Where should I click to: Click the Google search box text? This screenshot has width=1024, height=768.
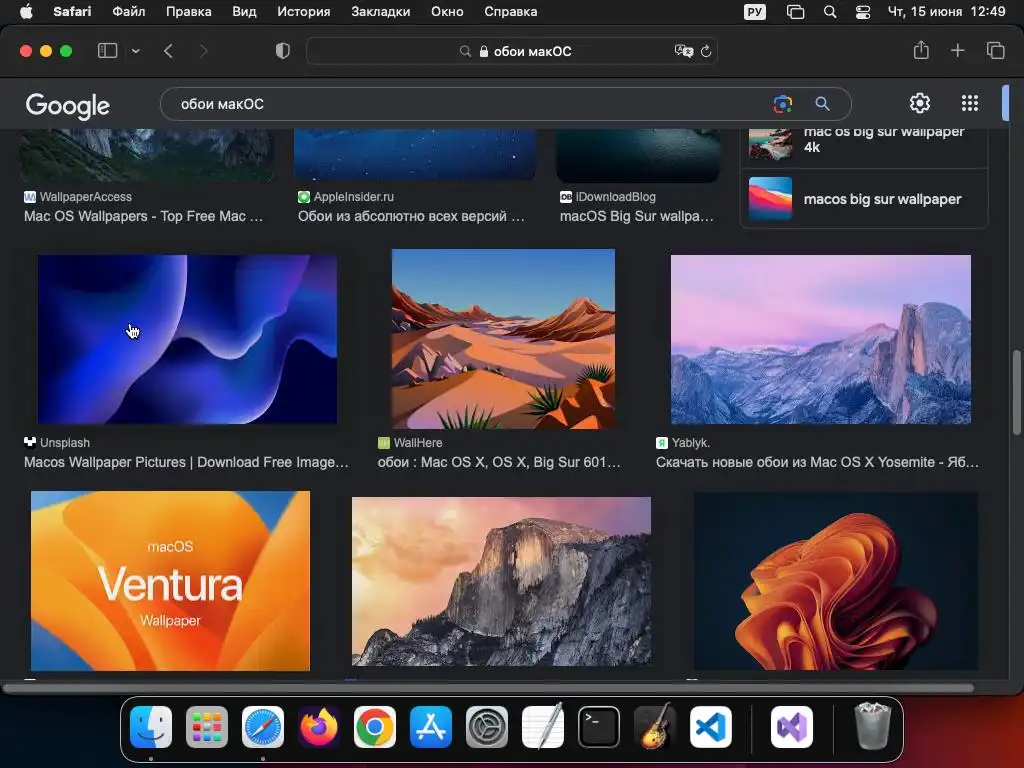pyautogui.click(x=222, y=104)
